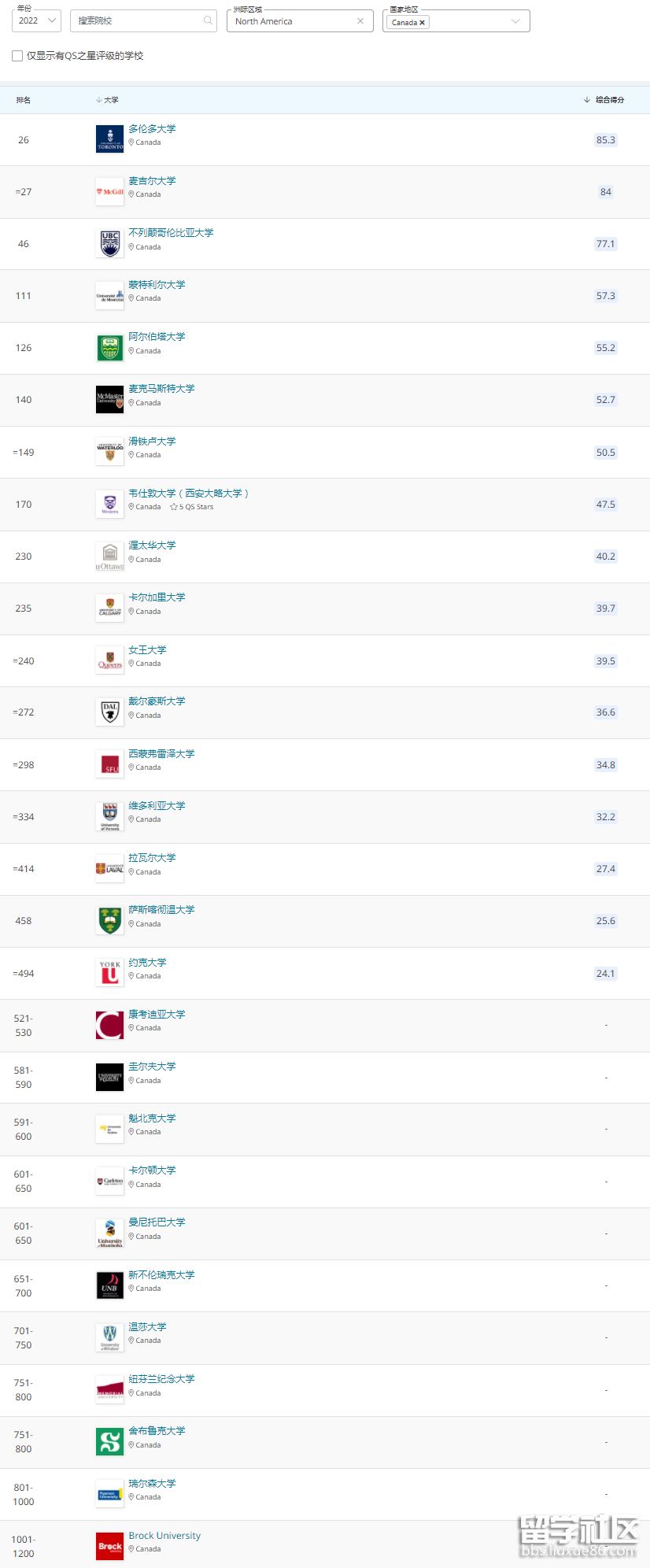
Task: Click the search magnifier icon
Action: click(208, 20)
